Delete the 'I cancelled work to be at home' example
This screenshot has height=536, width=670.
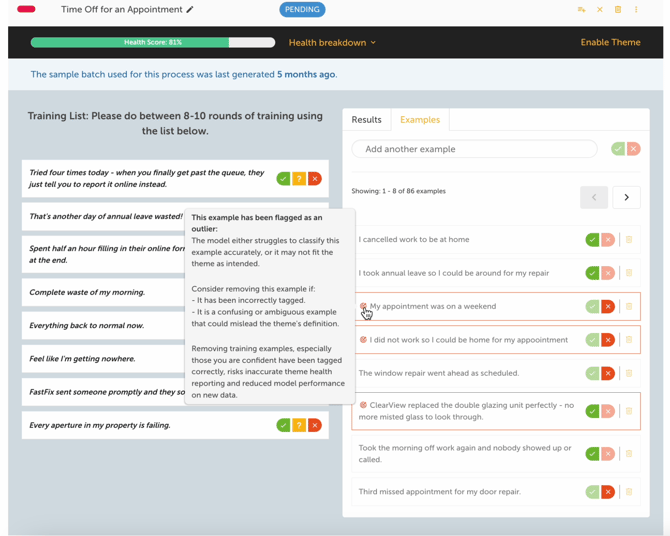click(629, 240)
